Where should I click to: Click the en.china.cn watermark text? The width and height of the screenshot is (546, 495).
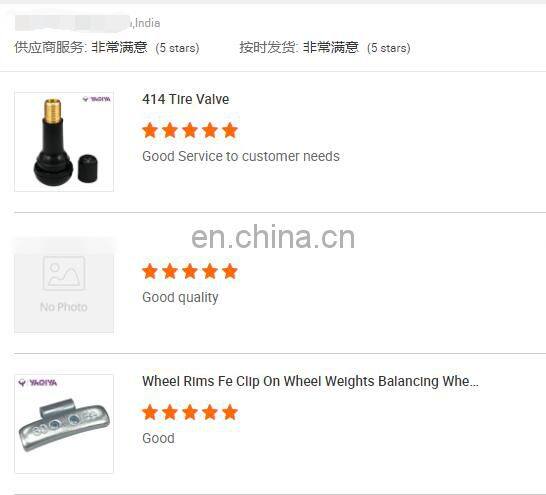273,237
